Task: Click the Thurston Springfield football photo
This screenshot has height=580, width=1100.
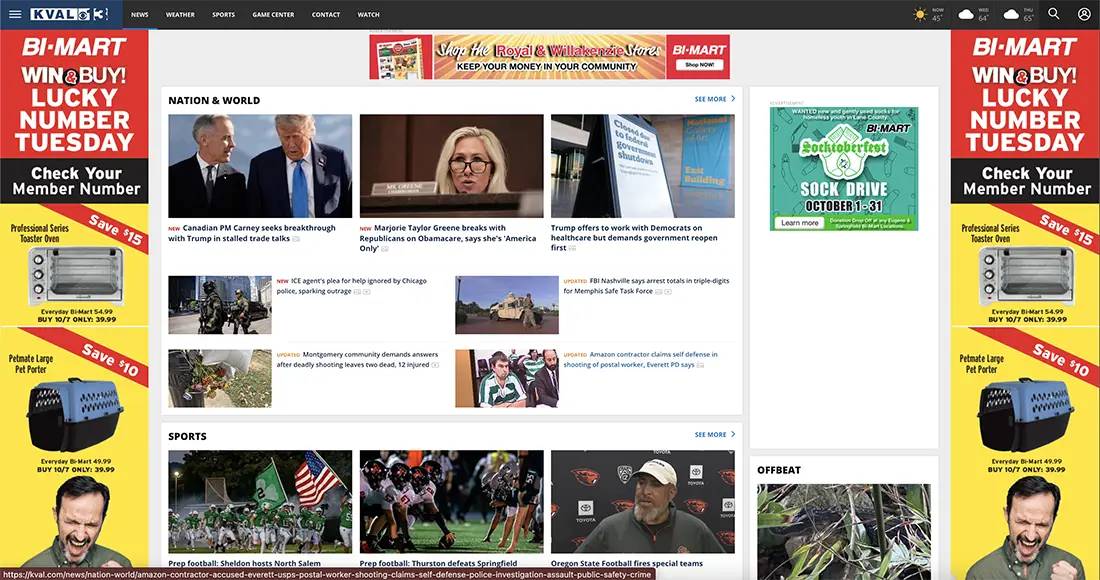Action: [x=452, y=501]
